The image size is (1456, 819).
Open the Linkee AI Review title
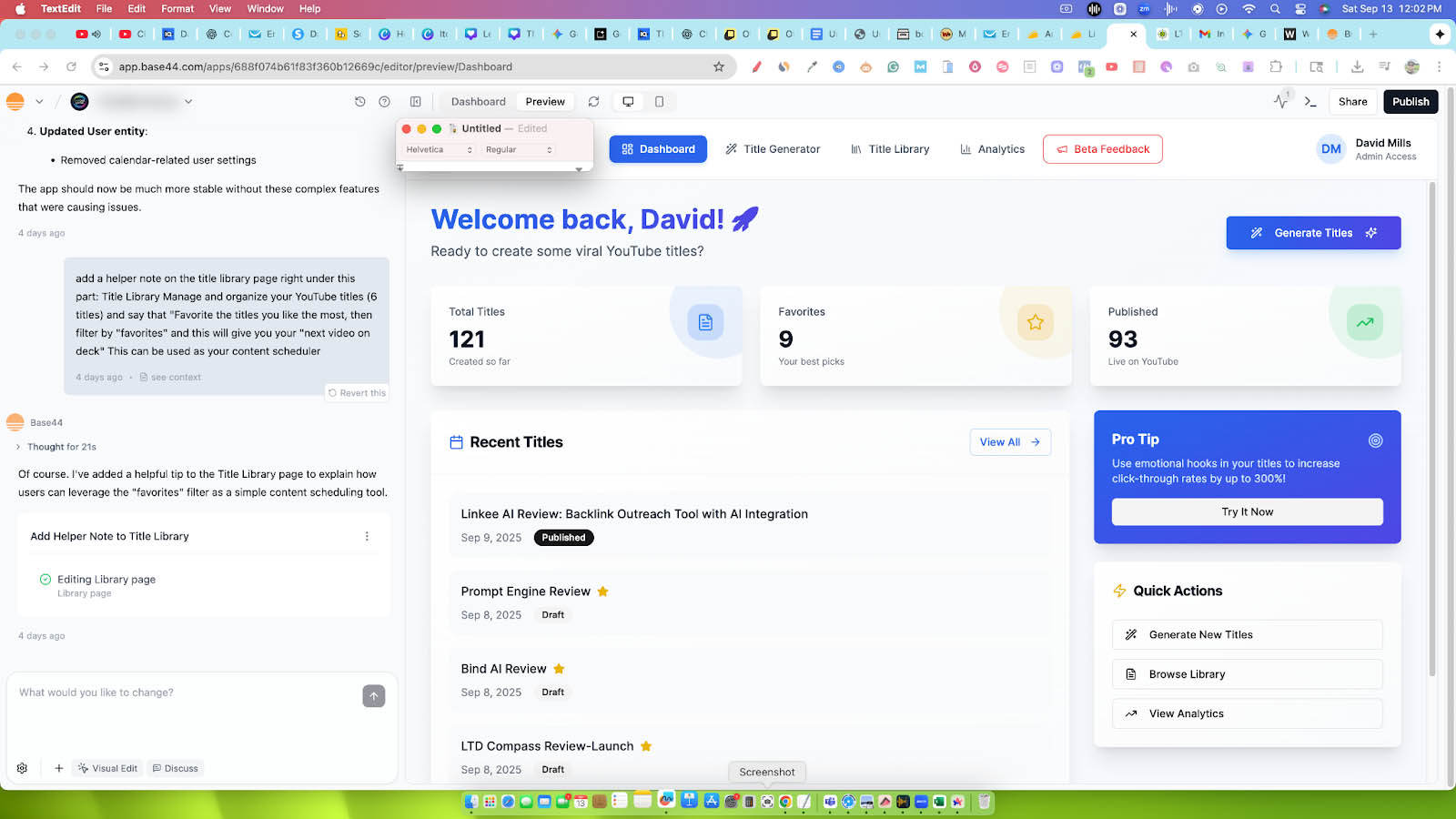(634, 514)
